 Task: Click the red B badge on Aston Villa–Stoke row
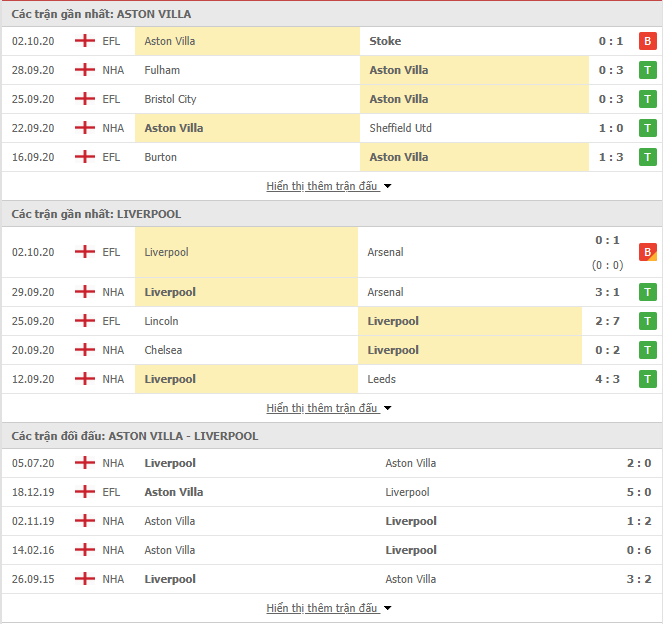click(647, 41)
